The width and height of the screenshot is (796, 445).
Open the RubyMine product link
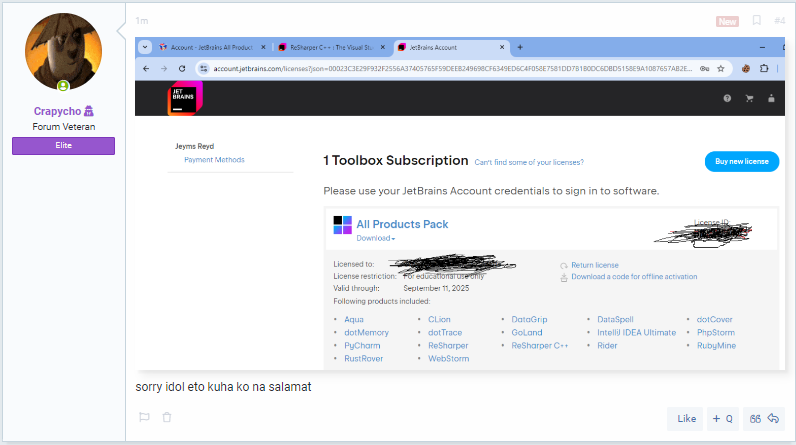click(716, 346)
